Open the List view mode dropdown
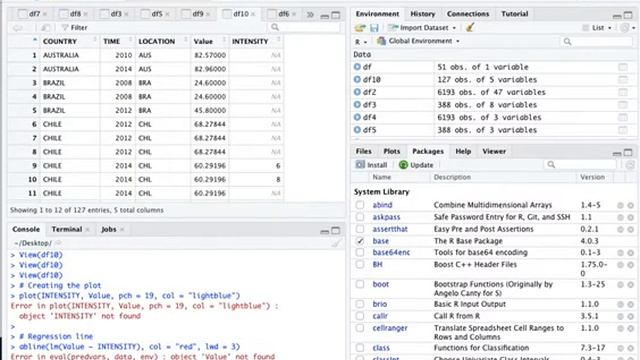 (x=598, y=28)
